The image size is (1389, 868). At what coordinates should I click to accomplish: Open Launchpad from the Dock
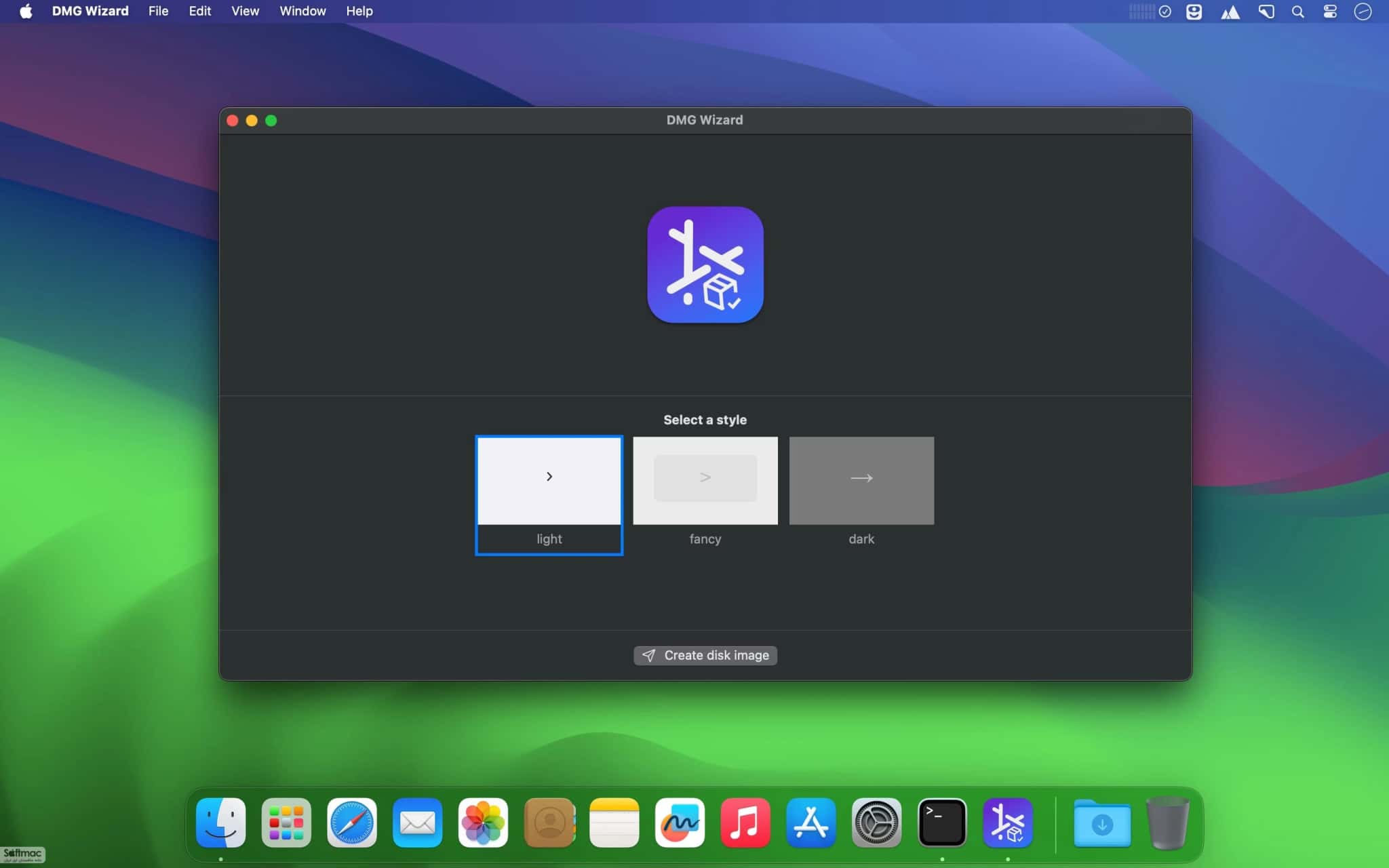click(286, 823)
